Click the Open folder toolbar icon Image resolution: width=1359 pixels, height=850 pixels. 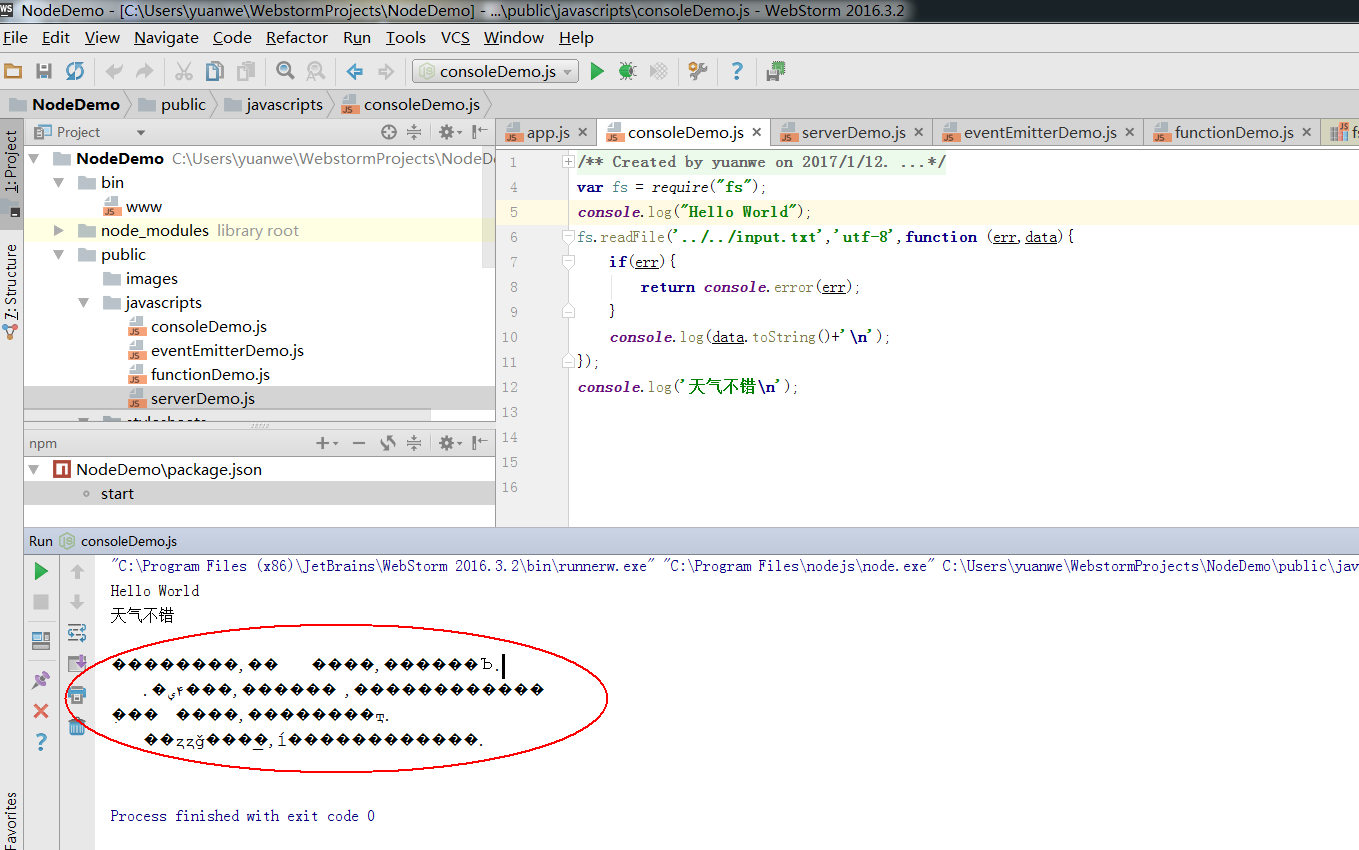coord(13,71)
